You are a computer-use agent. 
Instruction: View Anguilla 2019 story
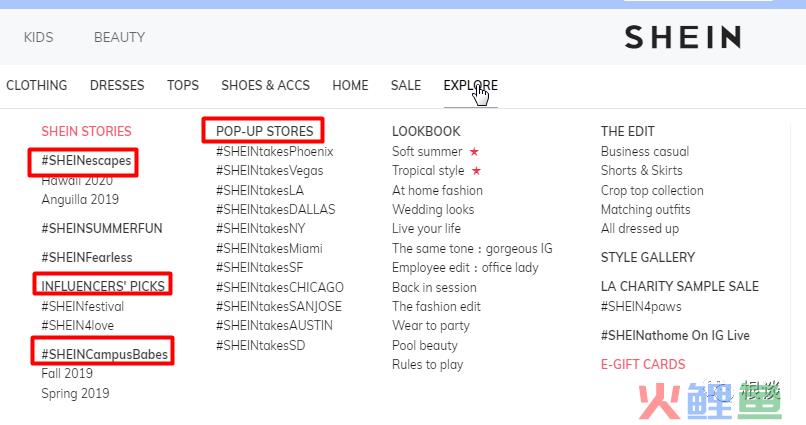coord(80,199)
